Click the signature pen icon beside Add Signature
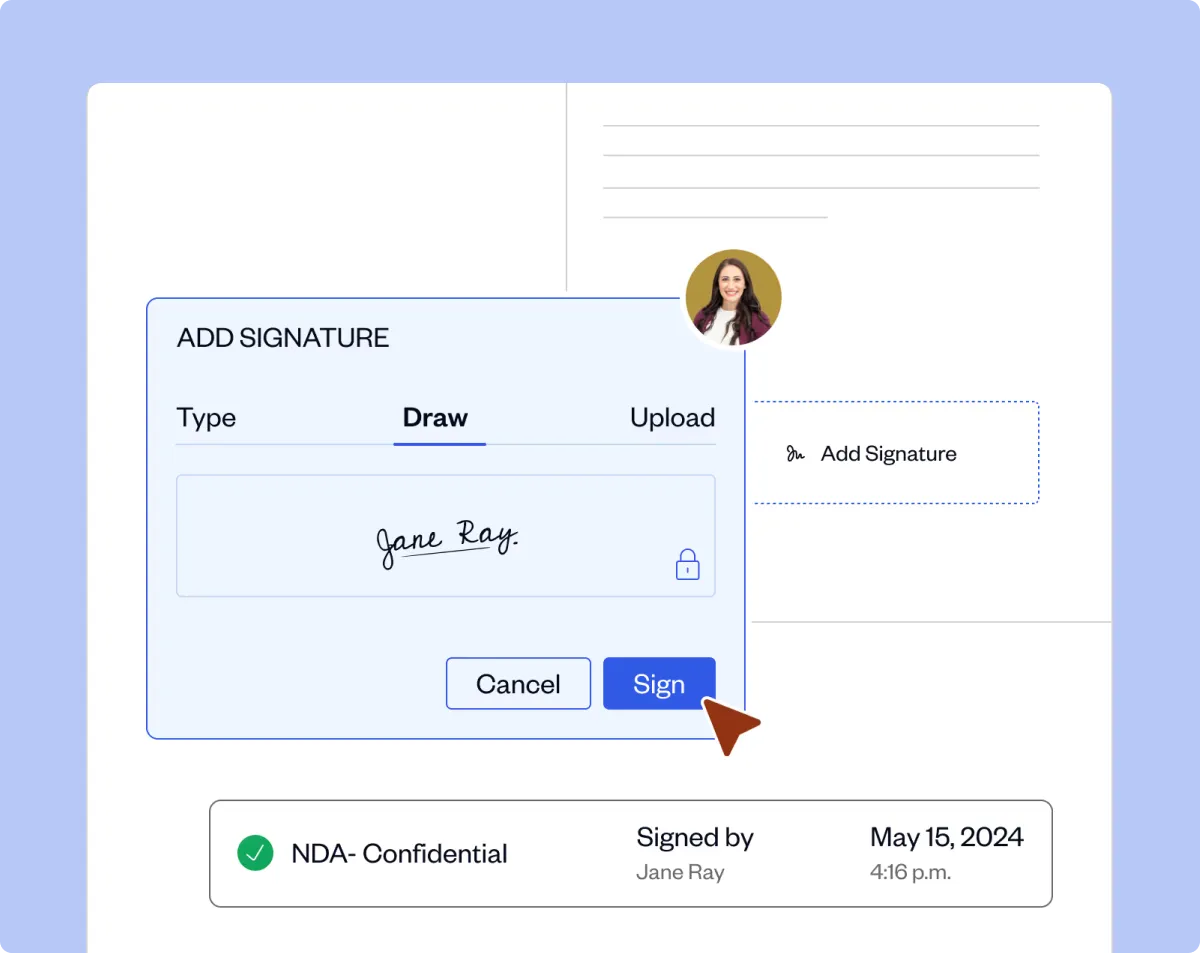This screenshot has width=1200, height=953. click(795, 454)
